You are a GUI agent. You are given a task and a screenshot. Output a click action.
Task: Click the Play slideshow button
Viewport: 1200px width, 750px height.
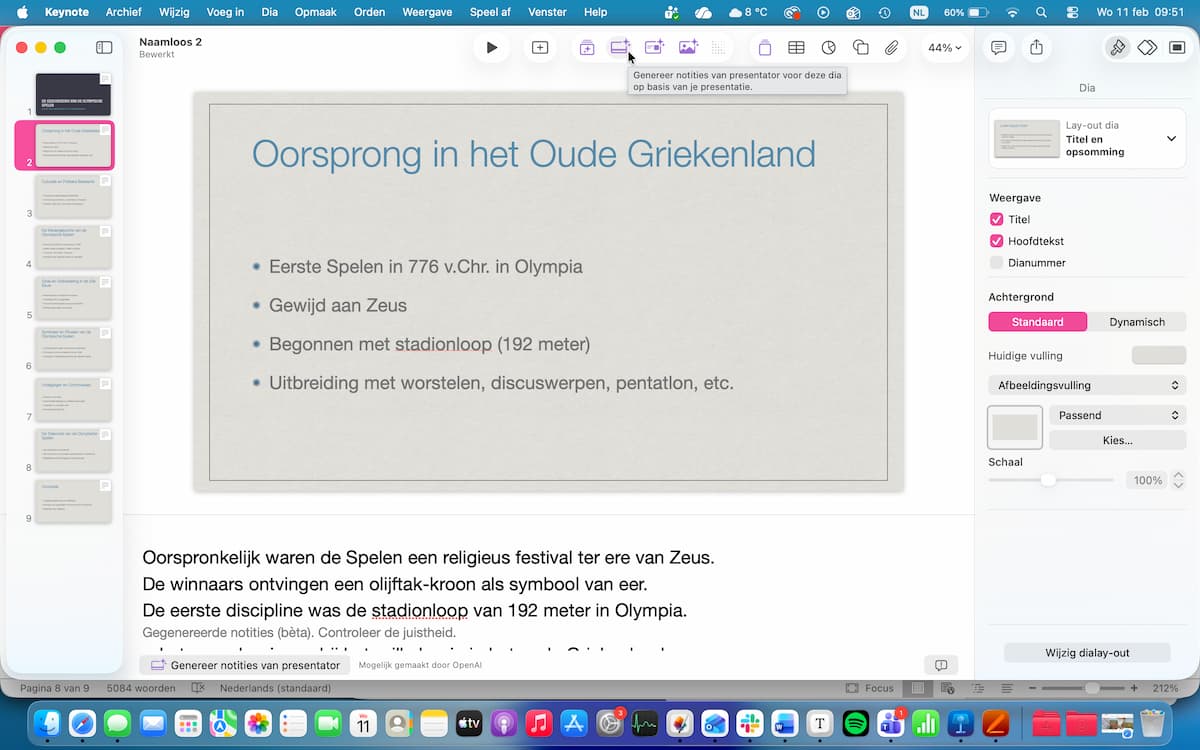[x=491, y=48]
